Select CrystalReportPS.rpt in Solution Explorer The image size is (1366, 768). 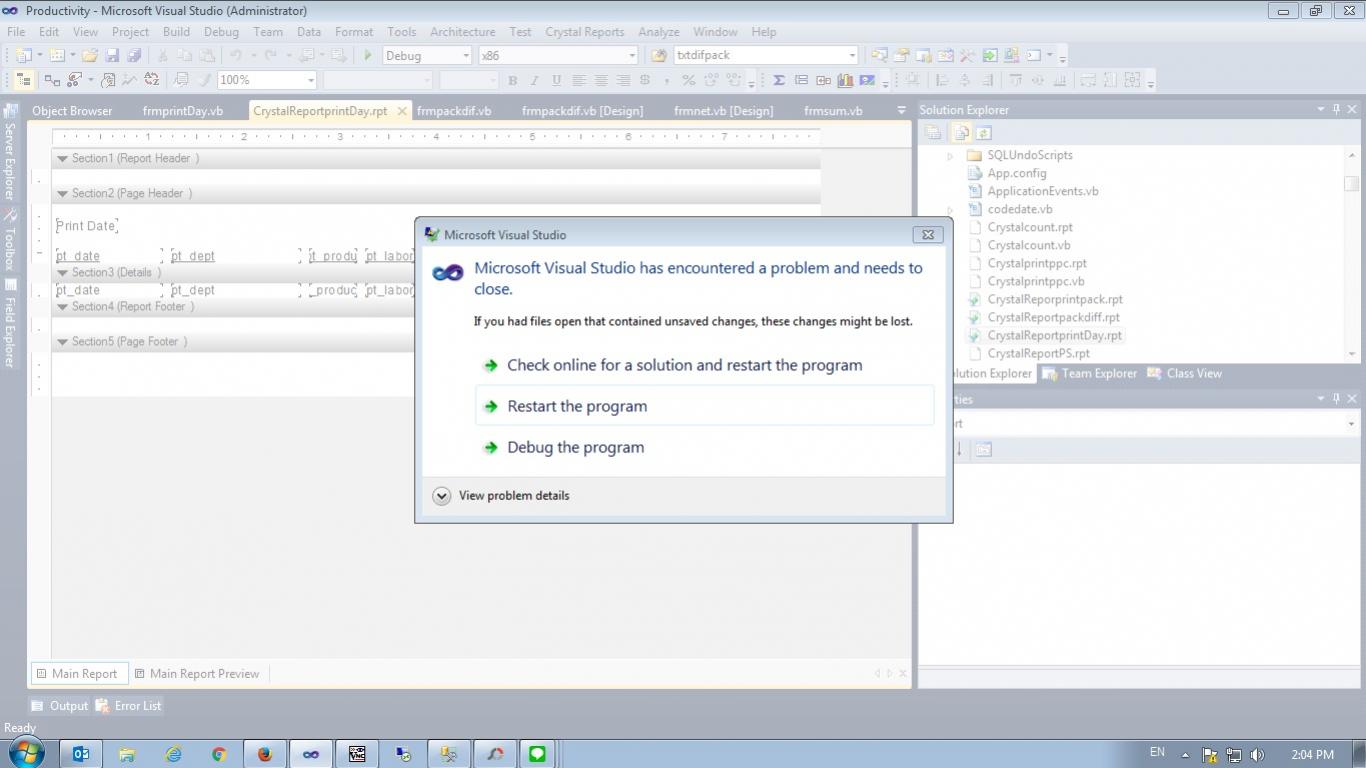coord(1038,353)
